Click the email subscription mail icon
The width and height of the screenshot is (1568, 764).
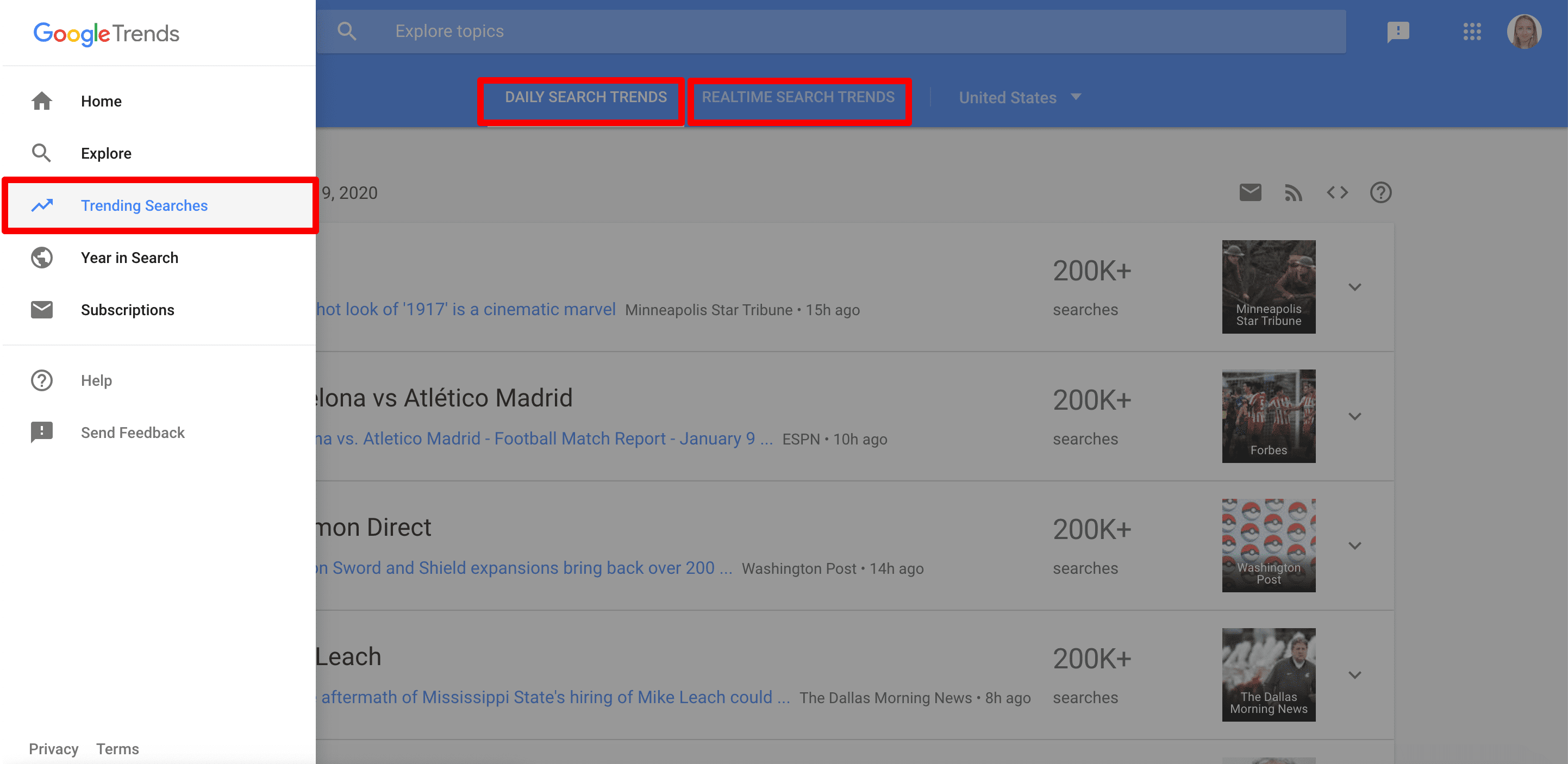1250,194
